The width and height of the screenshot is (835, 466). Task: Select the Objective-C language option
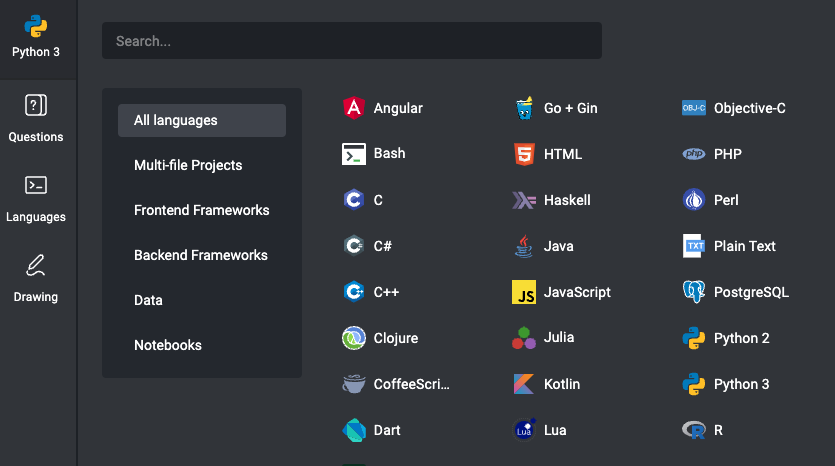point(749,108)
